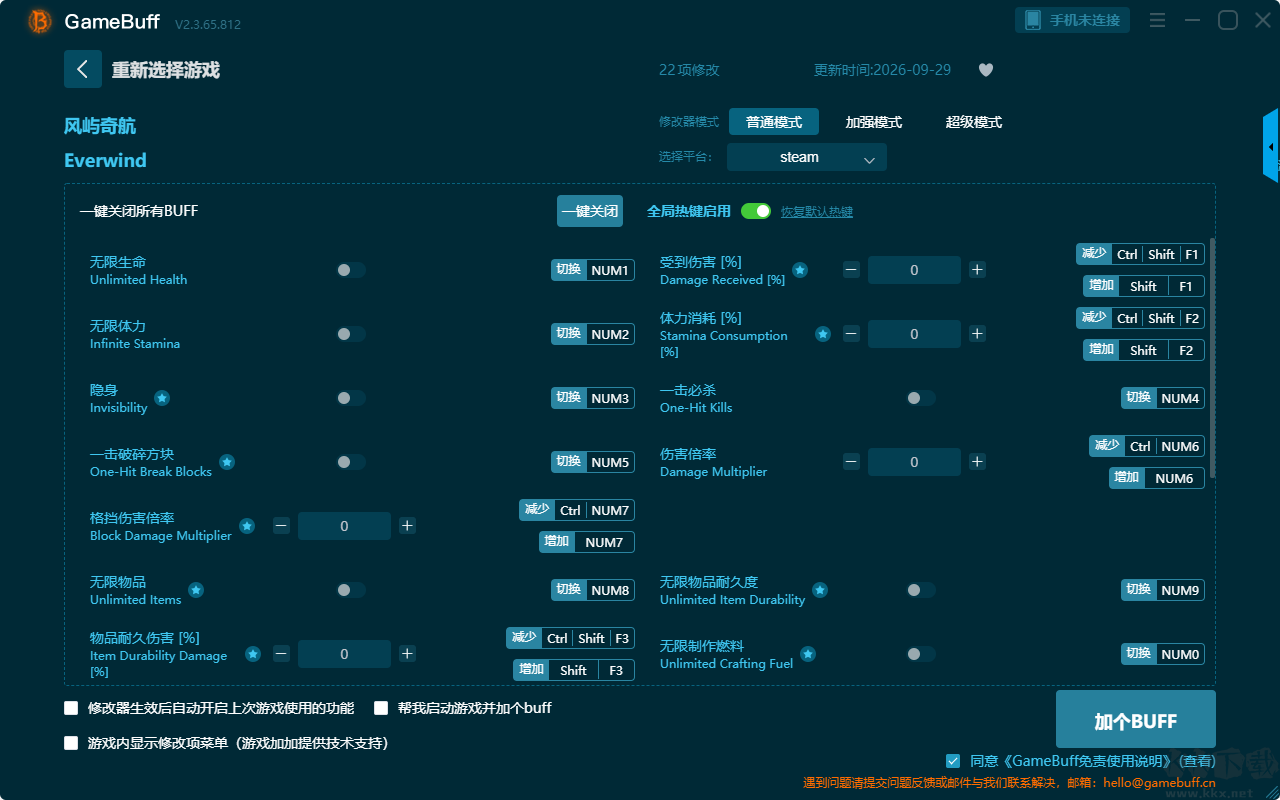
Task: Decrease Damage Multiplier value
Action: [x=851, y=462]
